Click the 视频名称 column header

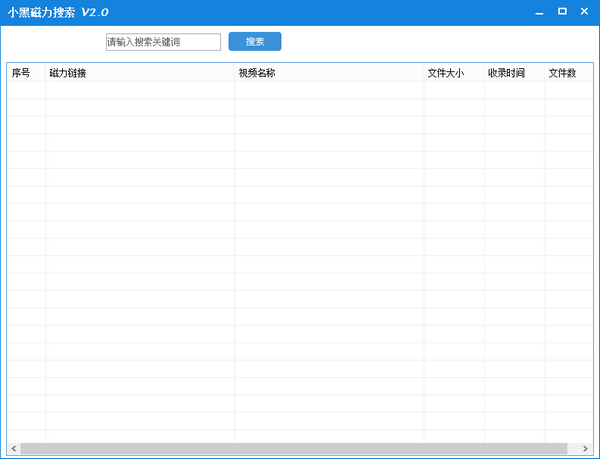pos(329,73)
